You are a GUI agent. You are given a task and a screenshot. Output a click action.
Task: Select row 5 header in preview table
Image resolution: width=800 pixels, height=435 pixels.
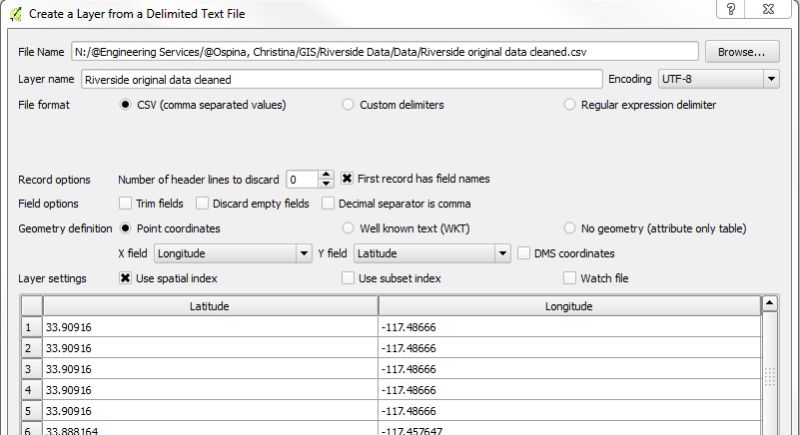pyautogui.click(x=31, y=411)
